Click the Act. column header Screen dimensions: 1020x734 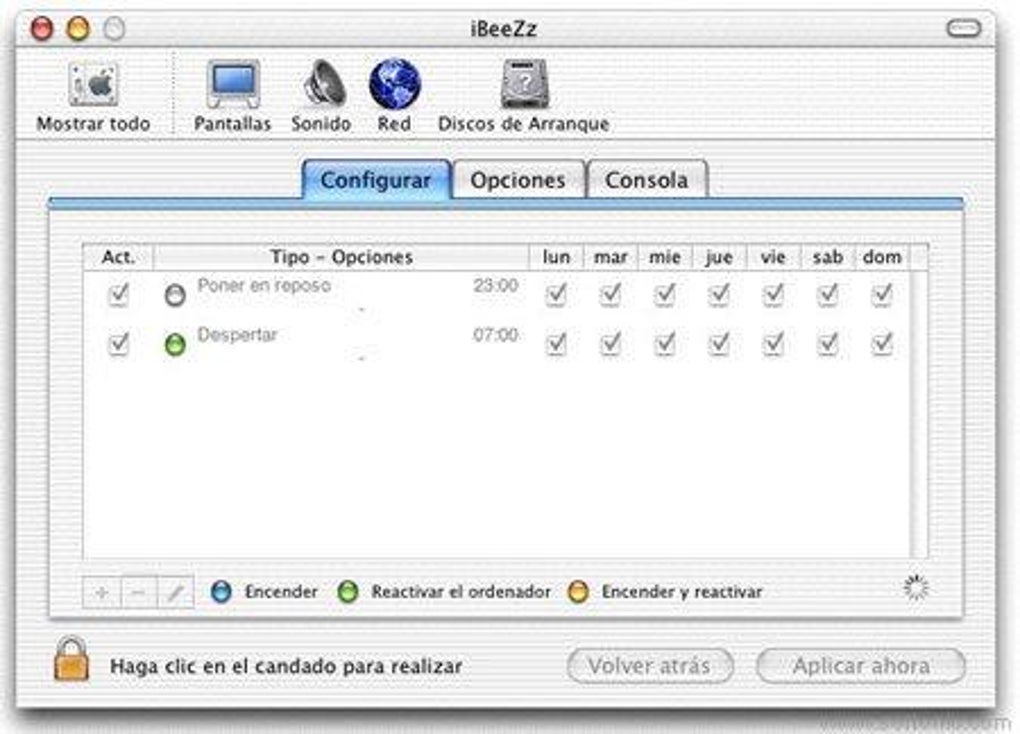(x=118, y=257)
